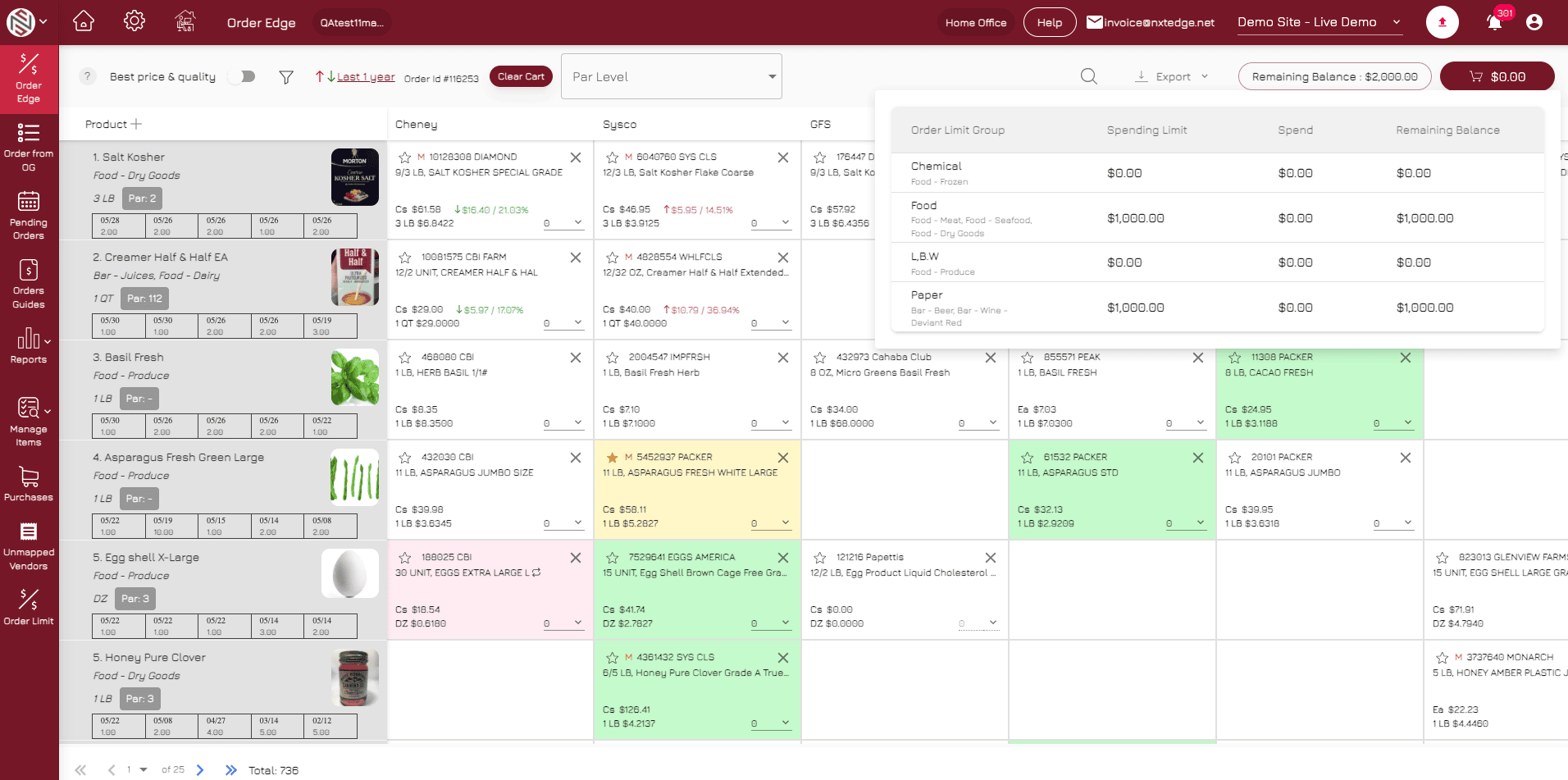Open the $0.00 cart button
The width and height of the screenshot is (1568, 780).
coord(1497,76)
